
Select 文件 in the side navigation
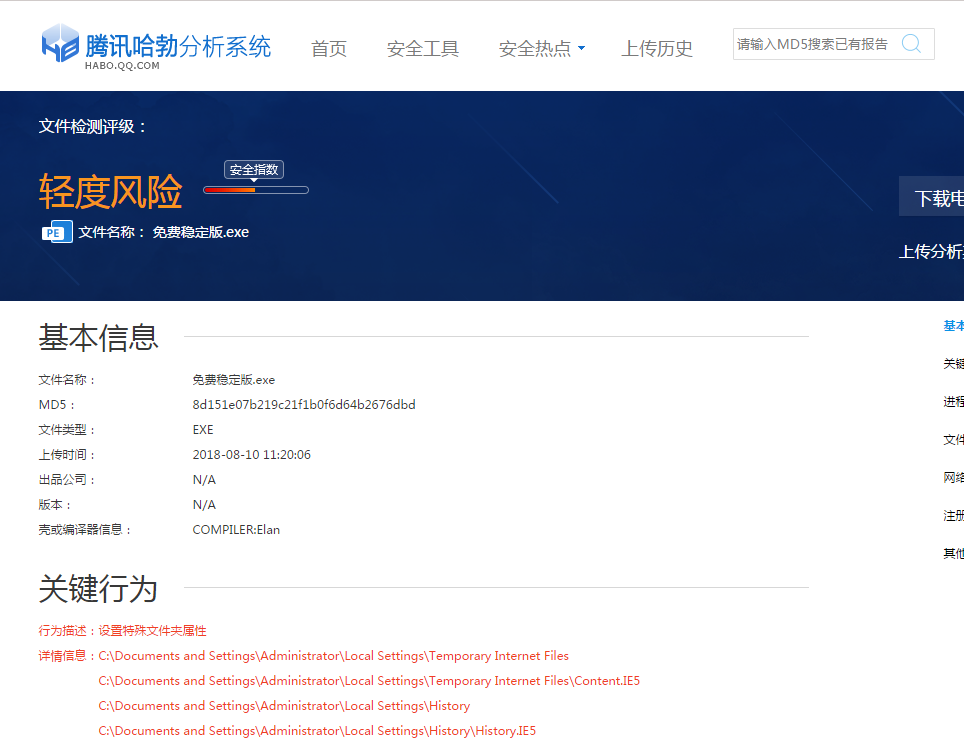[953, 440]
